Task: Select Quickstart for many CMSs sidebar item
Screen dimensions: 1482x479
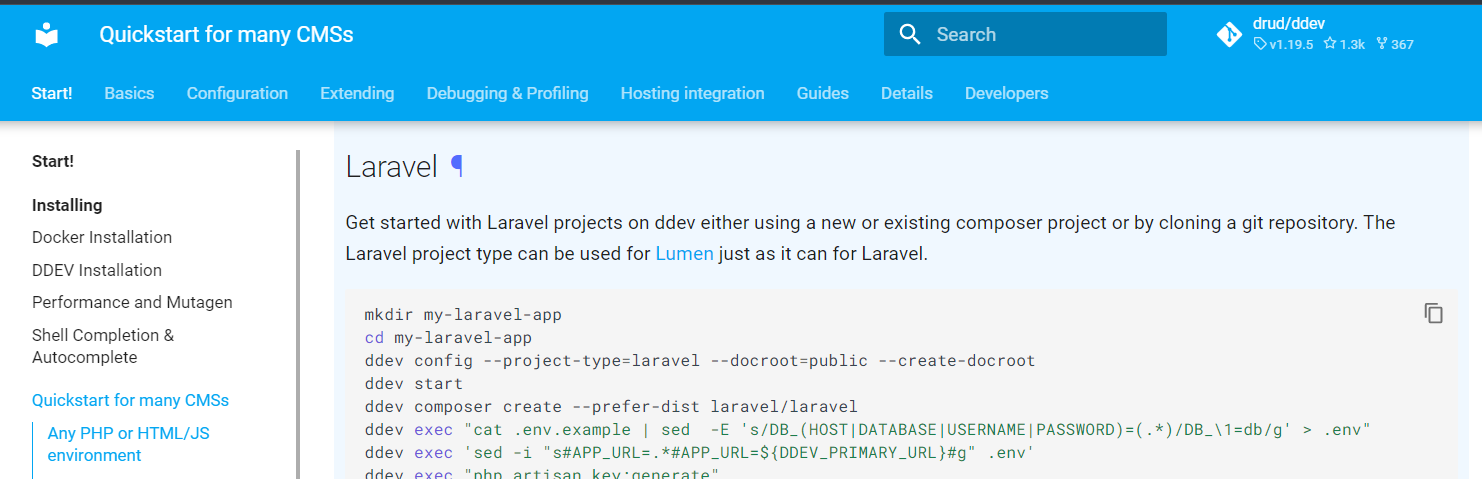Action: (x=130, y=400)
